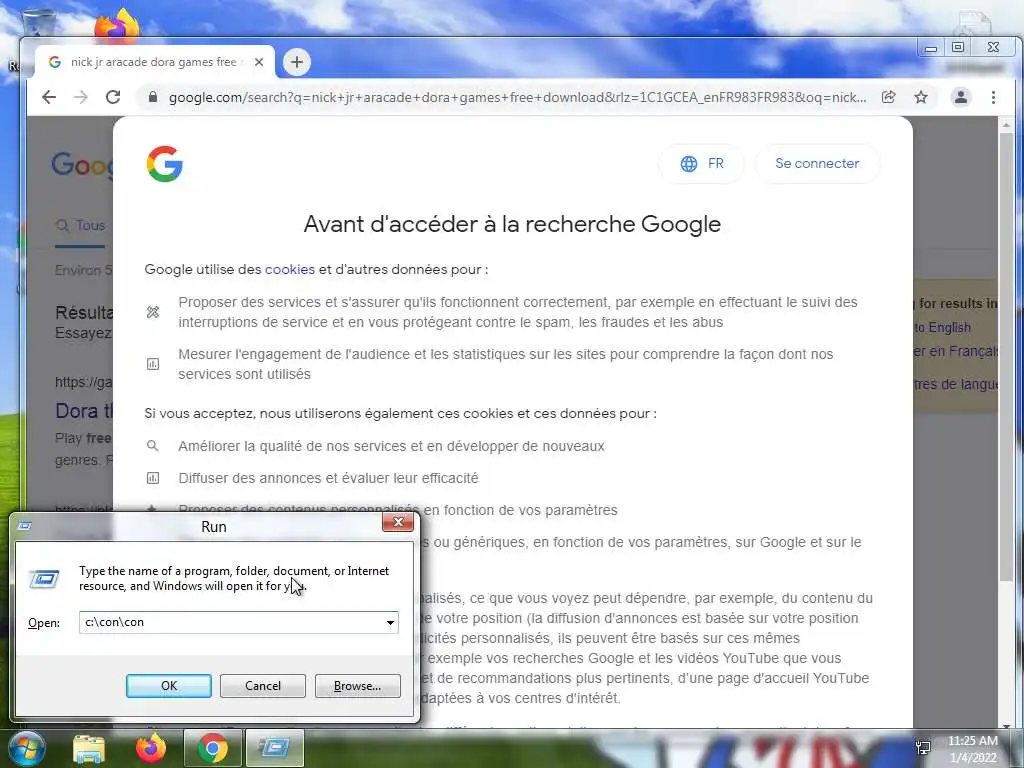Click the Se connecter button

pos(817,163)
